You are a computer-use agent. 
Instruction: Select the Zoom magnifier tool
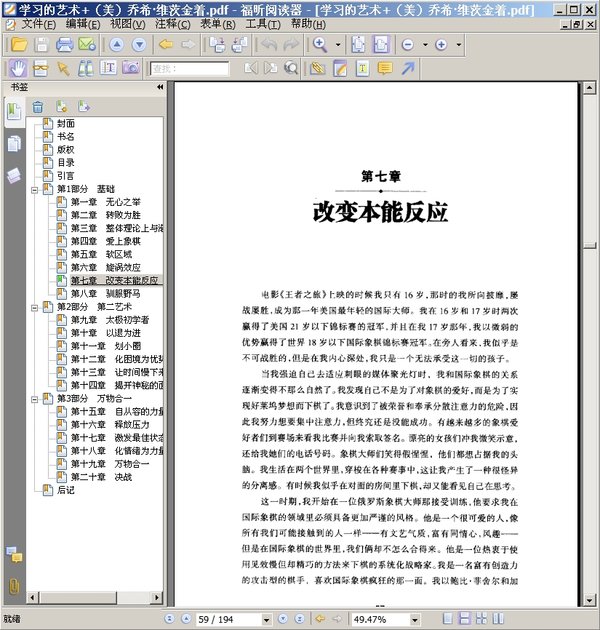click(x=320, y=45)
